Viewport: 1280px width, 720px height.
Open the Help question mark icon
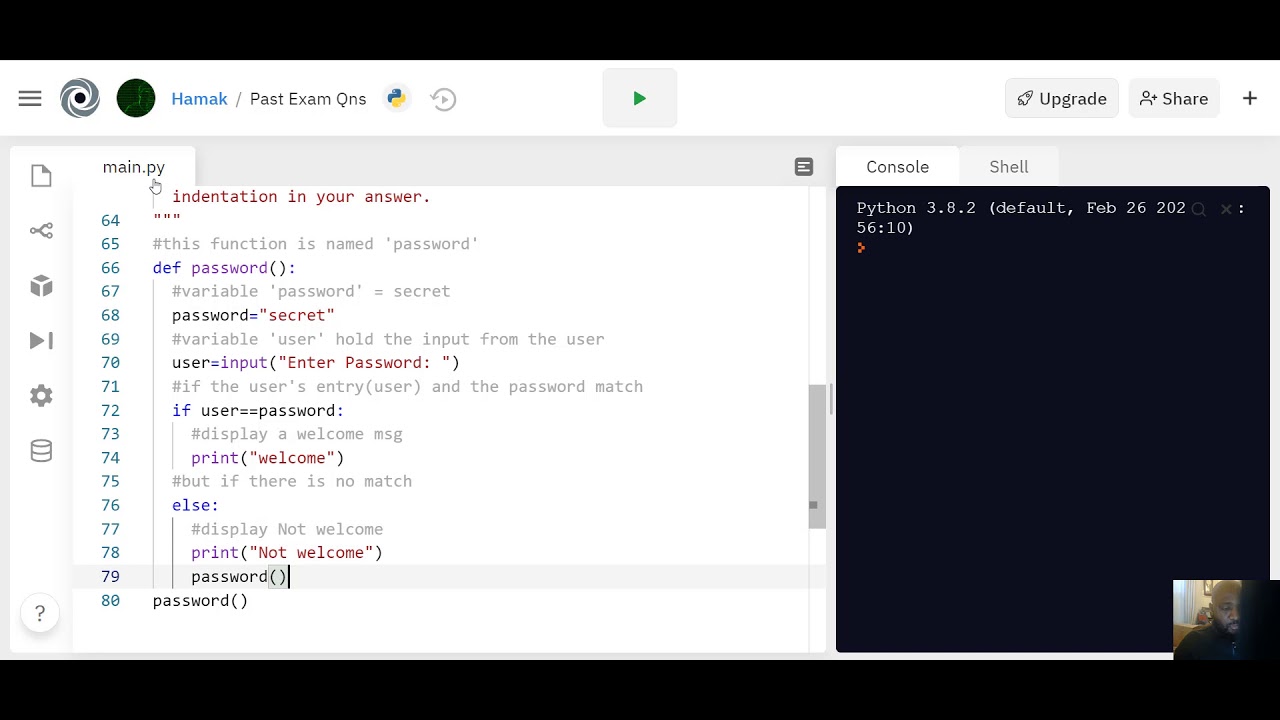click(40, 613)
